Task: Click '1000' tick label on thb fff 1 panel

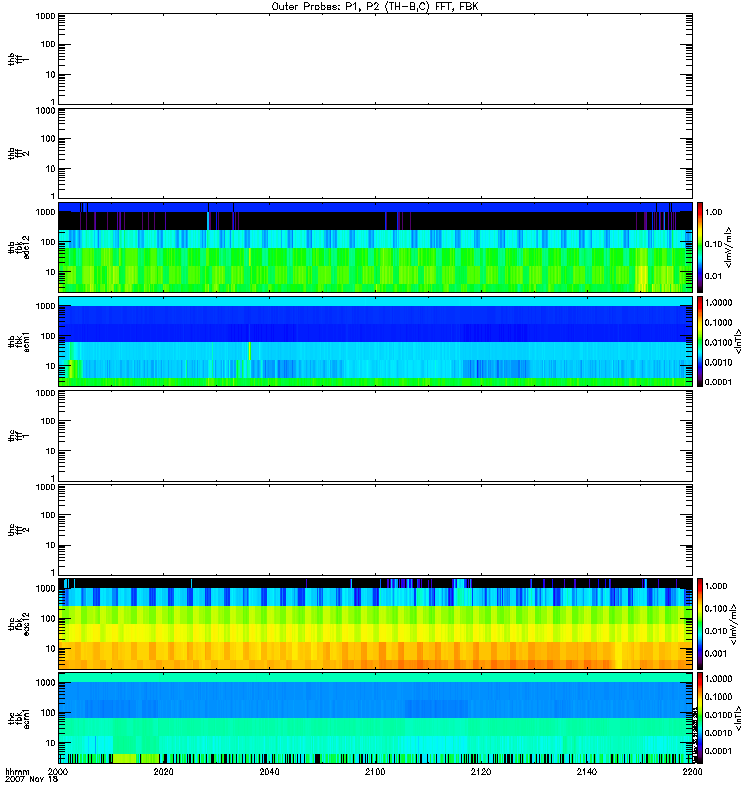Action: coord(45,16)
